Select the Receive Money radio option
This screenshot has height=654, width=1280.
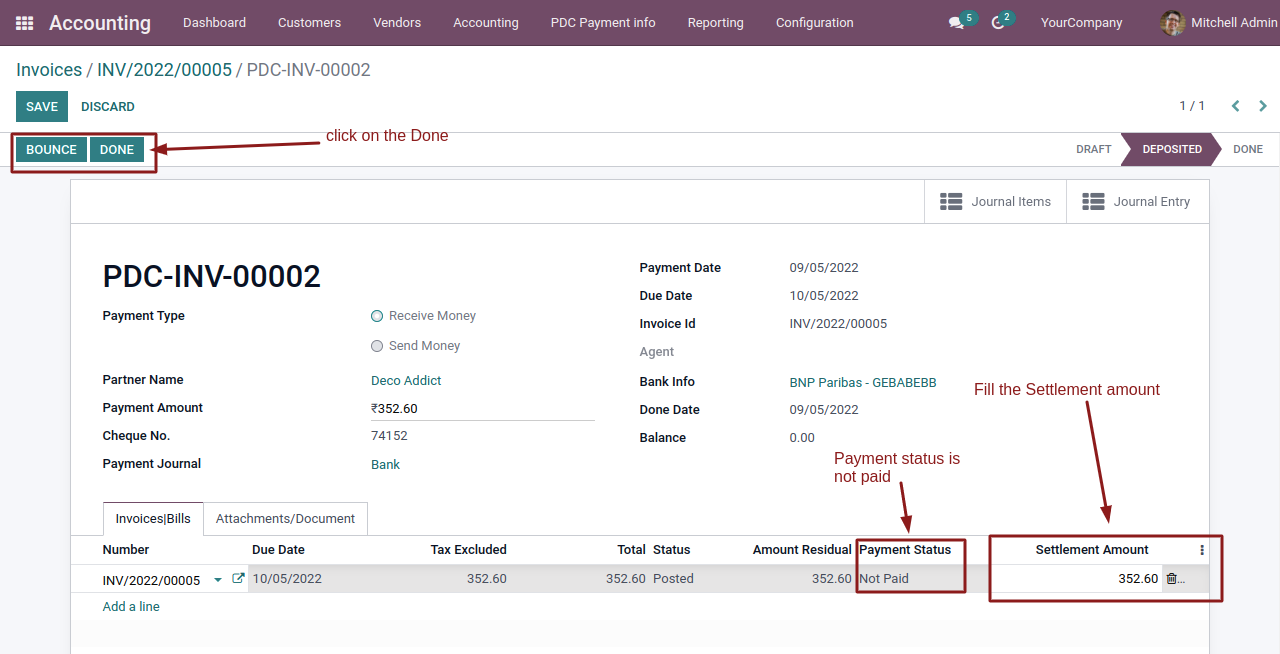(x=377, y=316)
